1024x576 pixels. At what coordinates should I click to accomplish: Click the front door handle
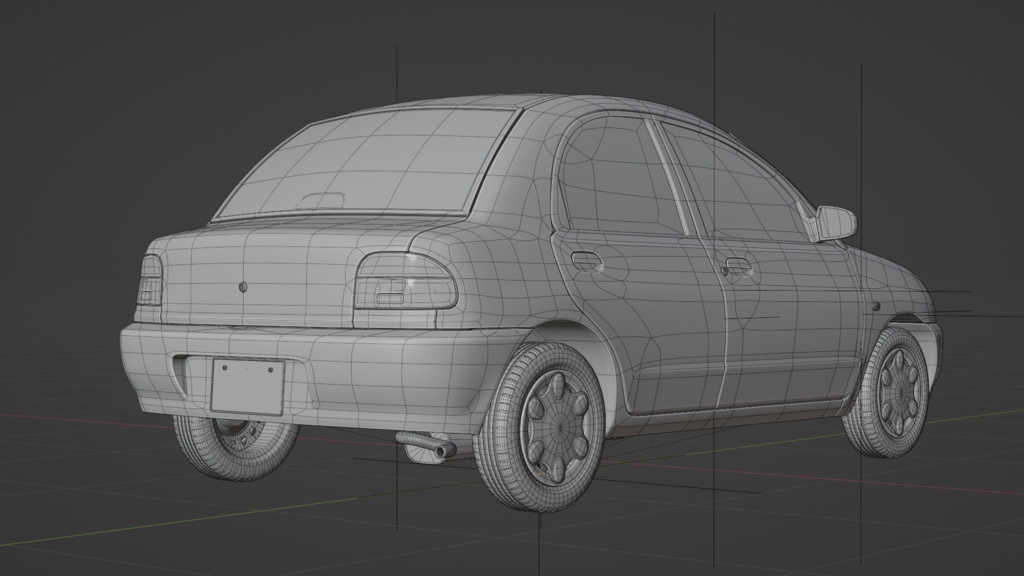[737, 266]
